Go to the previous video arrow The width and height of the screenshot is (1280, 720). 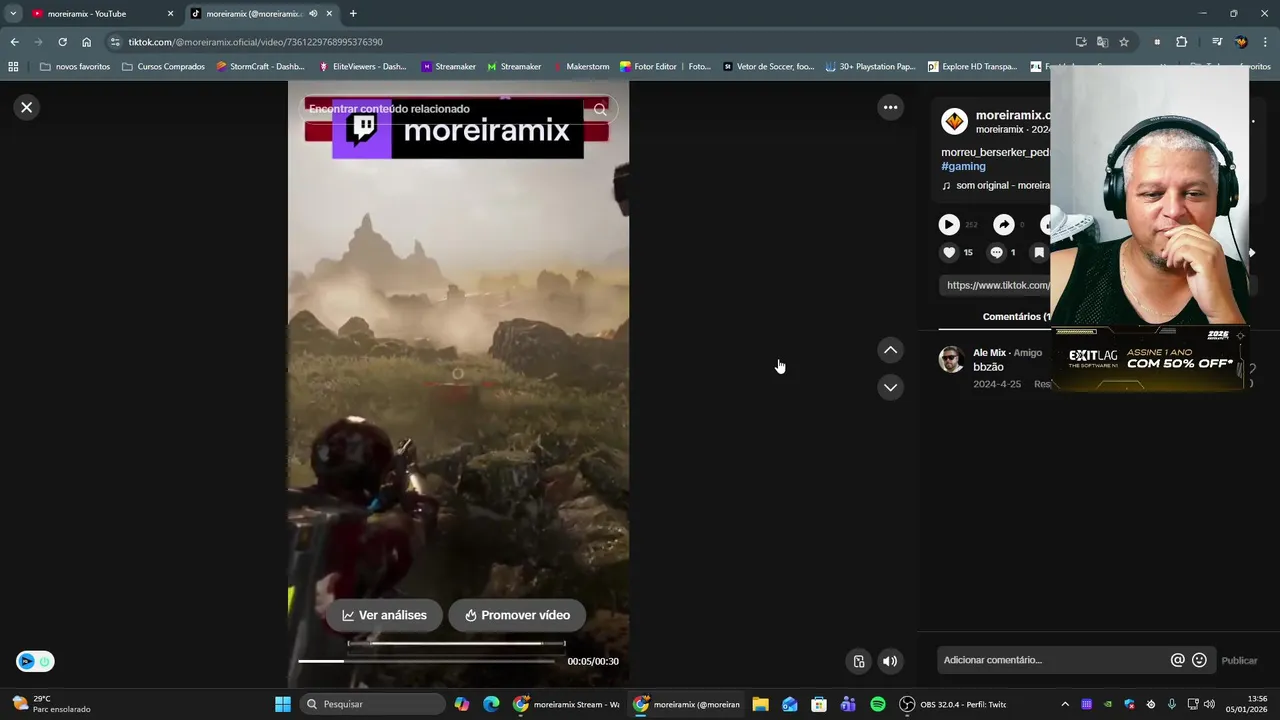pos(890,350)
